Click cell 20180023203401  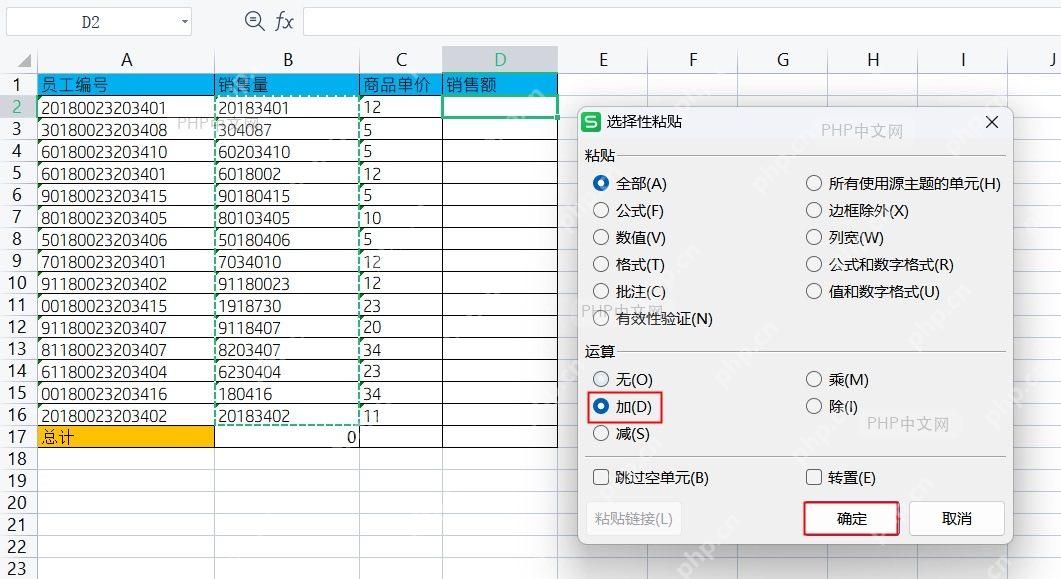pos(126,108)
